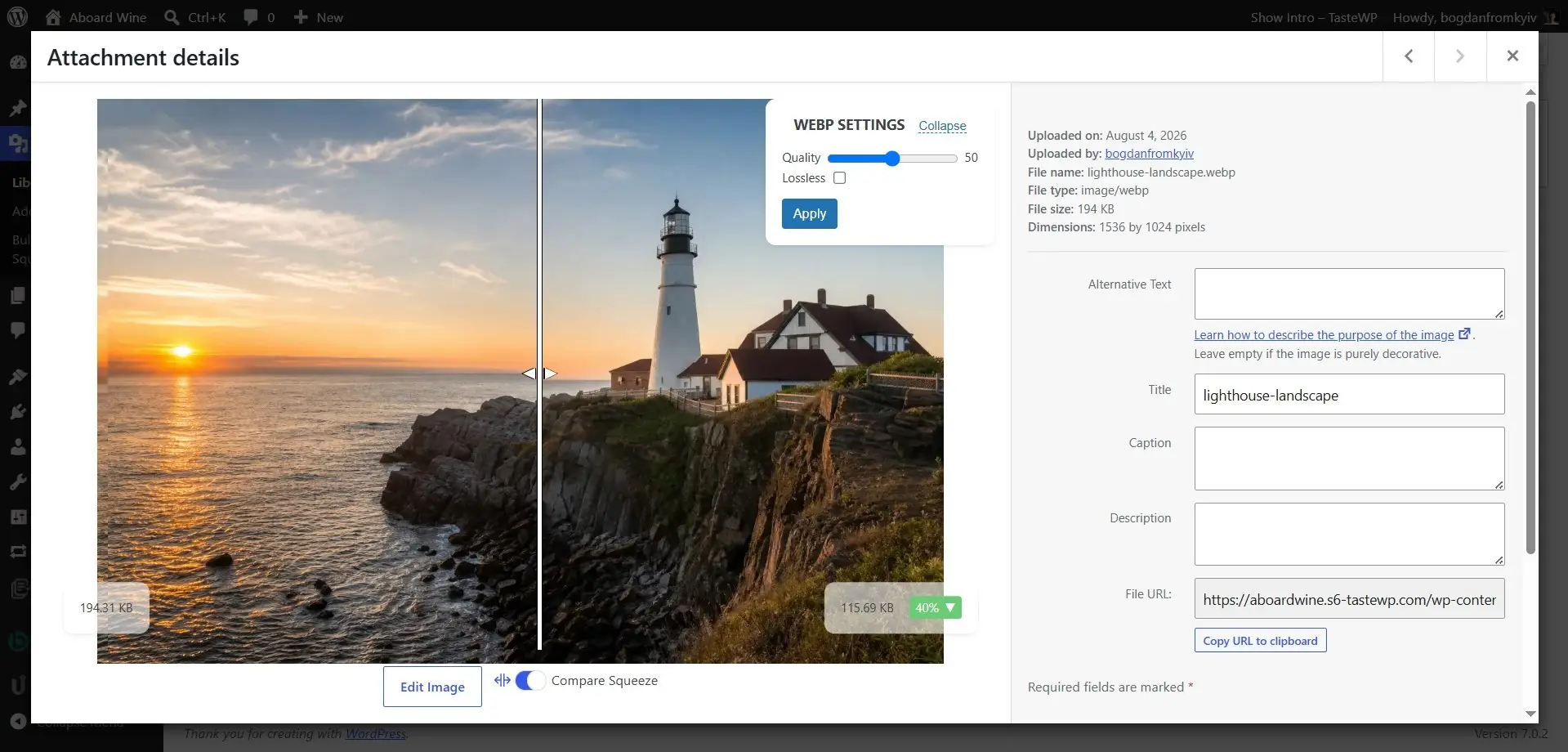Open Comments icon in admin sidebar

[x=18, y=330]
